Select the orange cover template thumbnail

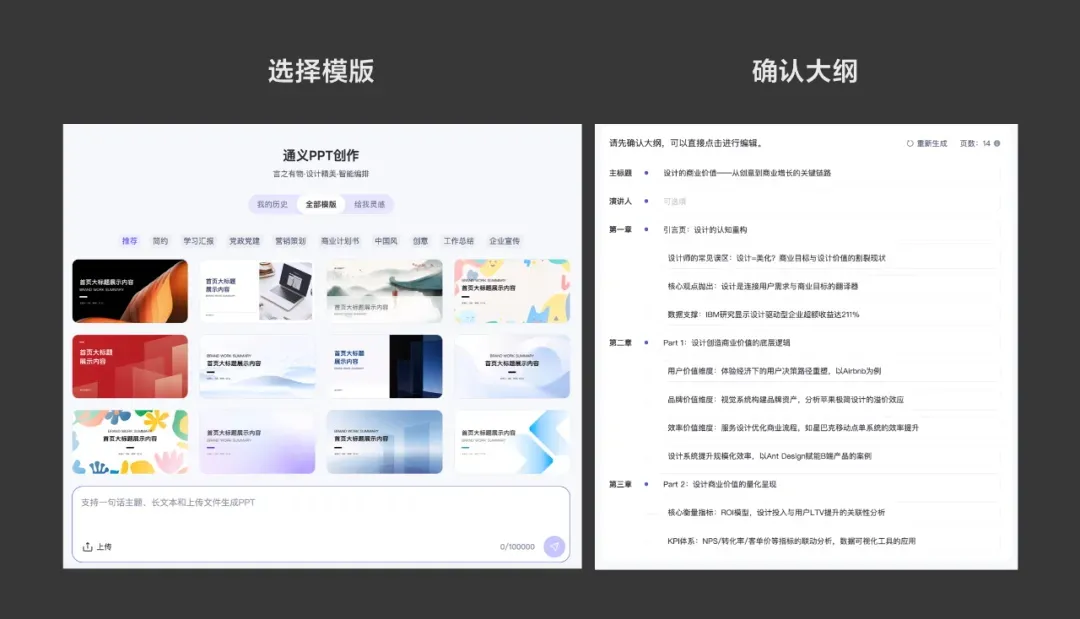[x=130, y=291]
